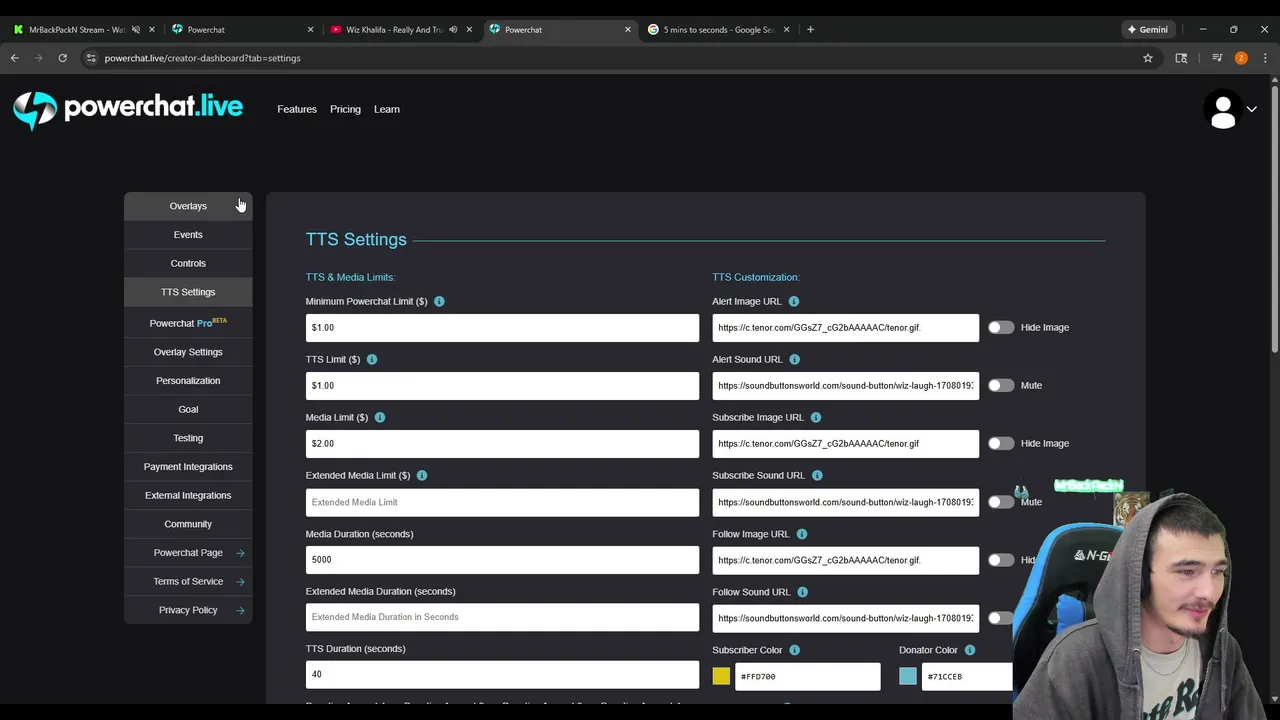Click info icon for Extended Media Limit
Image resolution: width=1280 pixels, height=720 pixels.
[422, 475]
